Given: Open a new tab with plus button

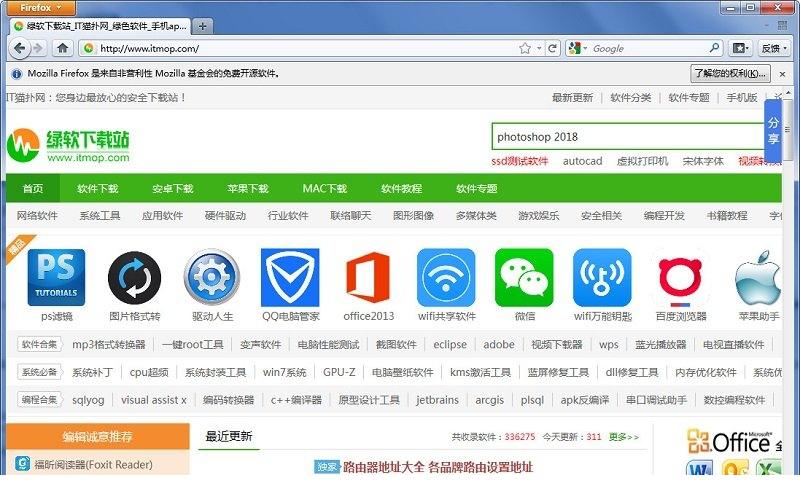Looking at the screenshot, I should click(x=203, y=26).
